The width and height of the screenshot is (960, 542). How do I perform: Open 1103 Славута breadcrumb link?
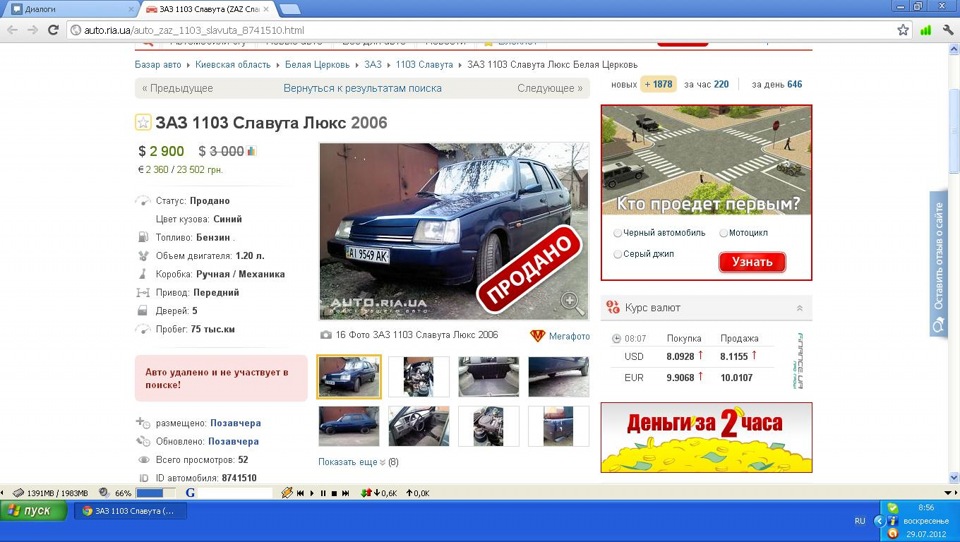click(x=424, y=64)
